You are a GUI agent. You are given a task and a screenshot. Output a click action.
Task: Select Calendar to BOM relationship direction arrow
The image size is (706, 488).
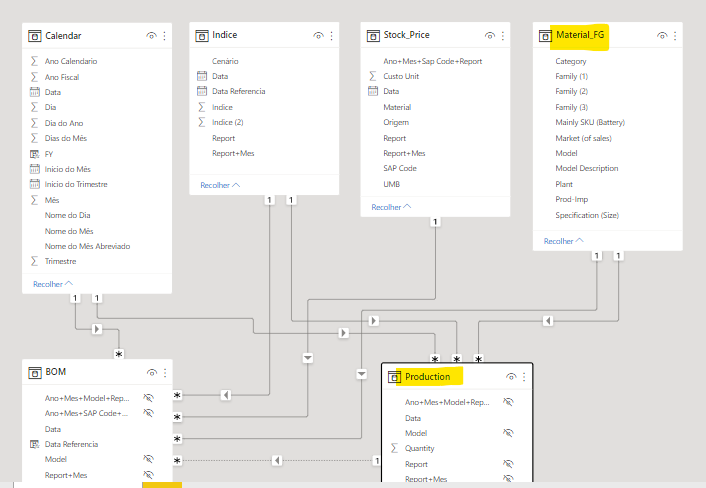(x=96, y=329)
